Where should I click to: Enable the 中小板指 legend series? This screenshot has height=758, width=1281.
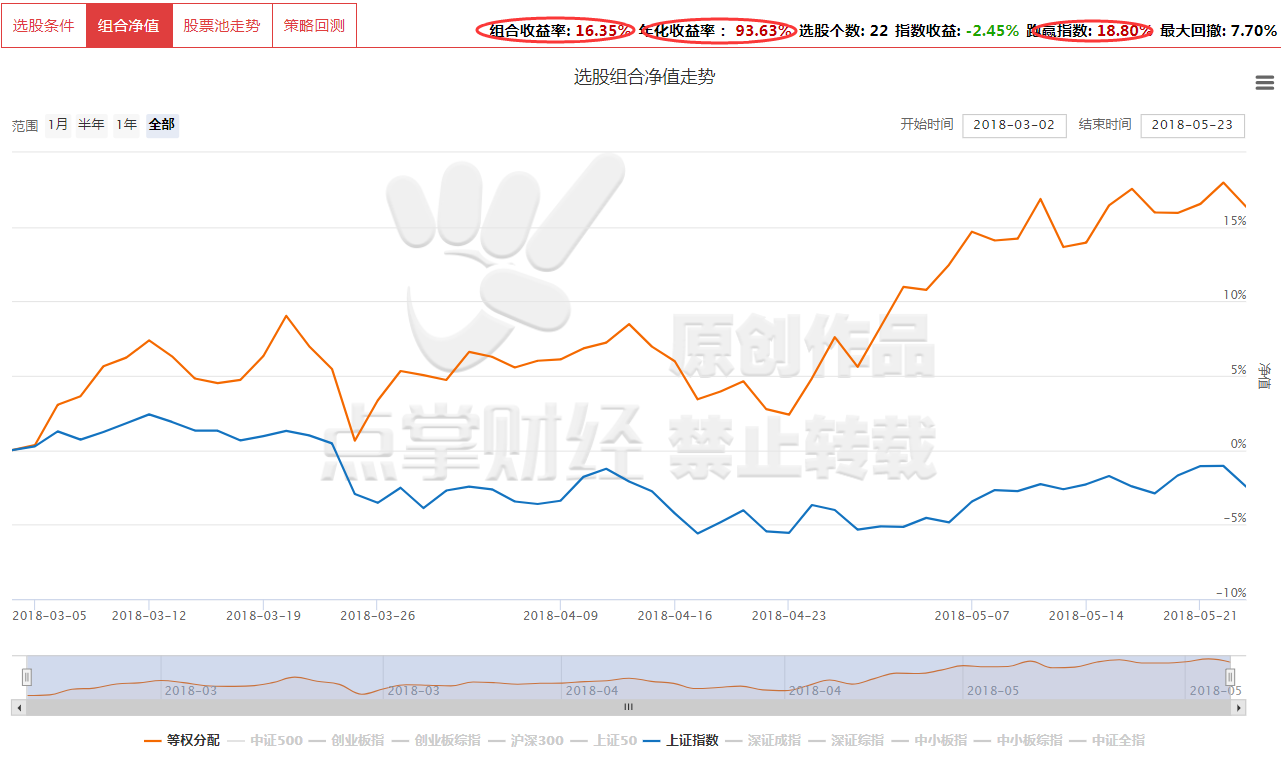pyautogui.click(x=930, y=741)
